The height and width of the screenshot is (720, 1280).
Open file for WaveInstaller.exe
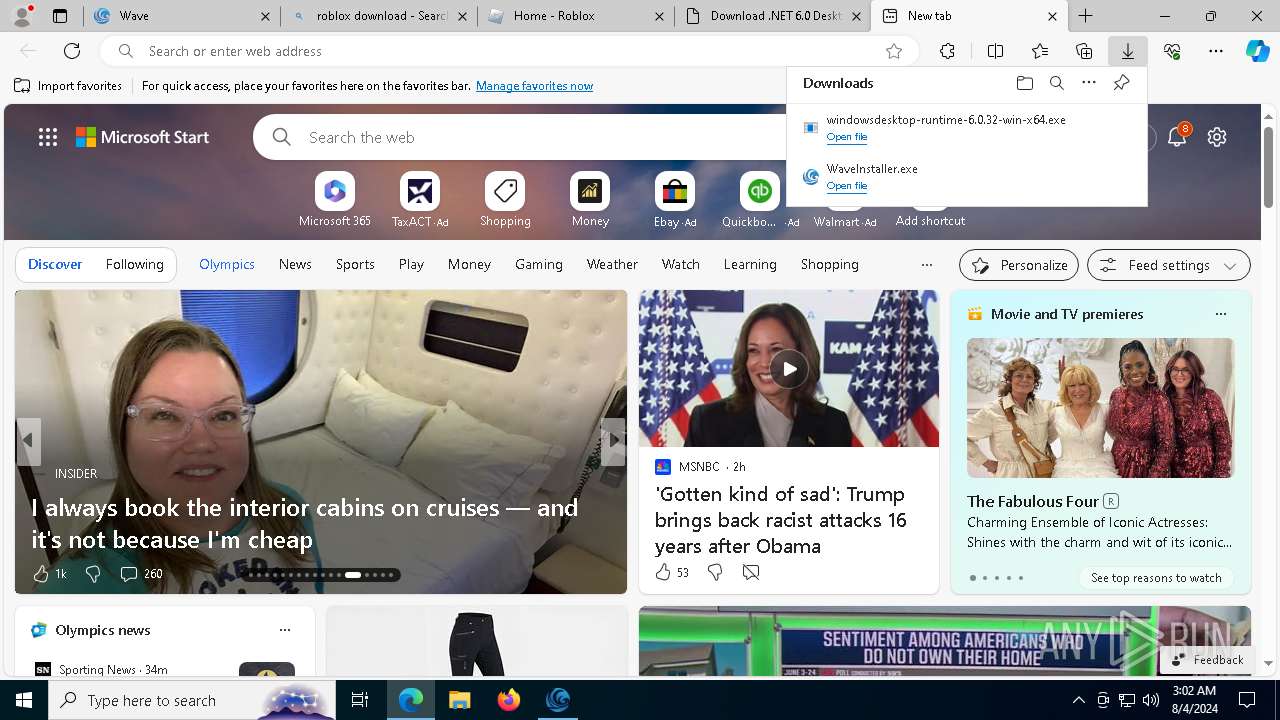tap(846, 186)
